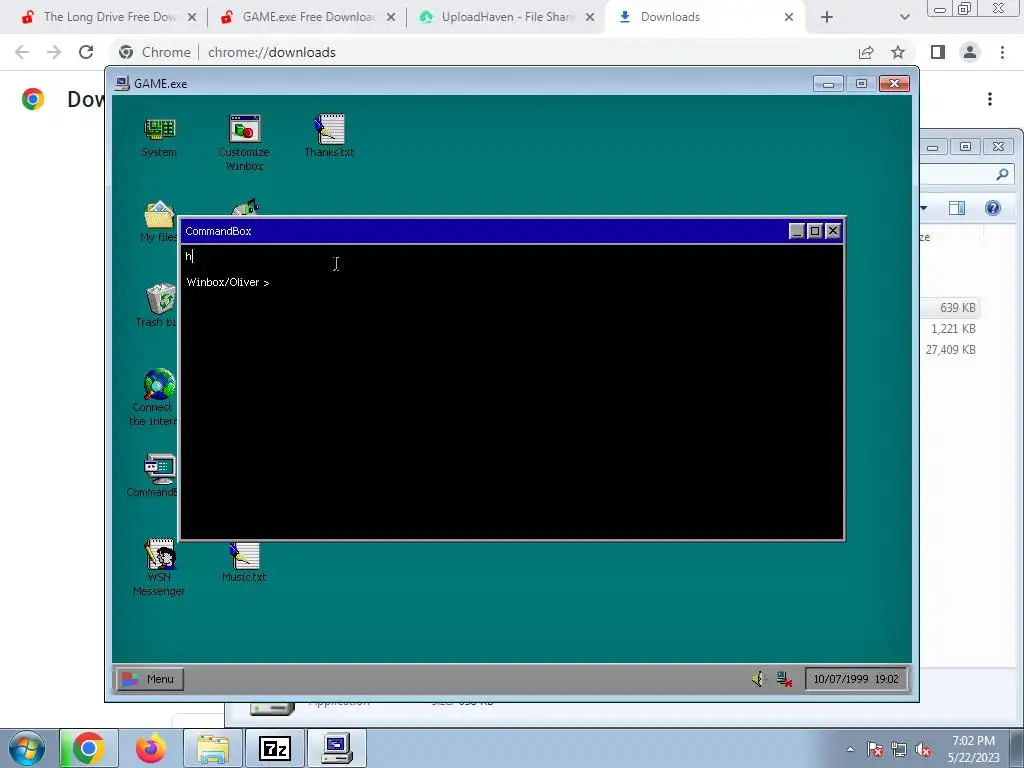Open the Trash bin desktop icon
The height and width of the screenshot is (768, 1024).
[x=159, y=306]
